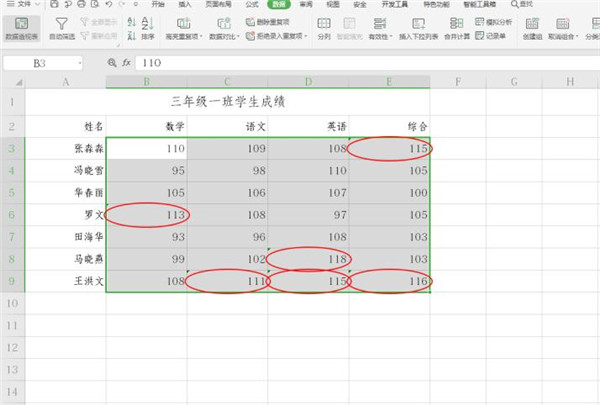600x405 pixels.
Task: Open the 文件 file menu
Action: coord(20,5)
